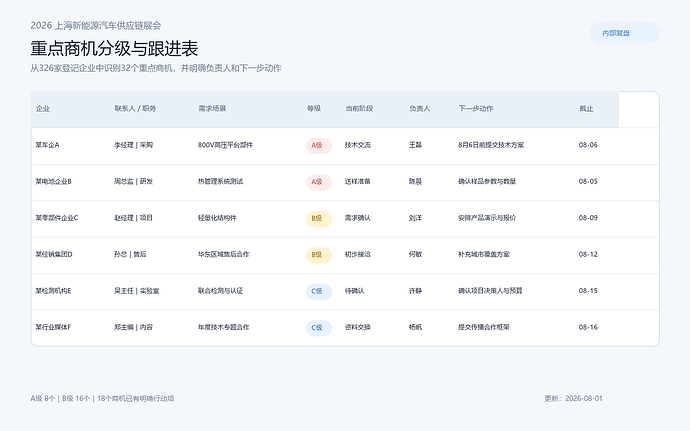Click the 等级 column header
The image size is (690, 431).
314,108
